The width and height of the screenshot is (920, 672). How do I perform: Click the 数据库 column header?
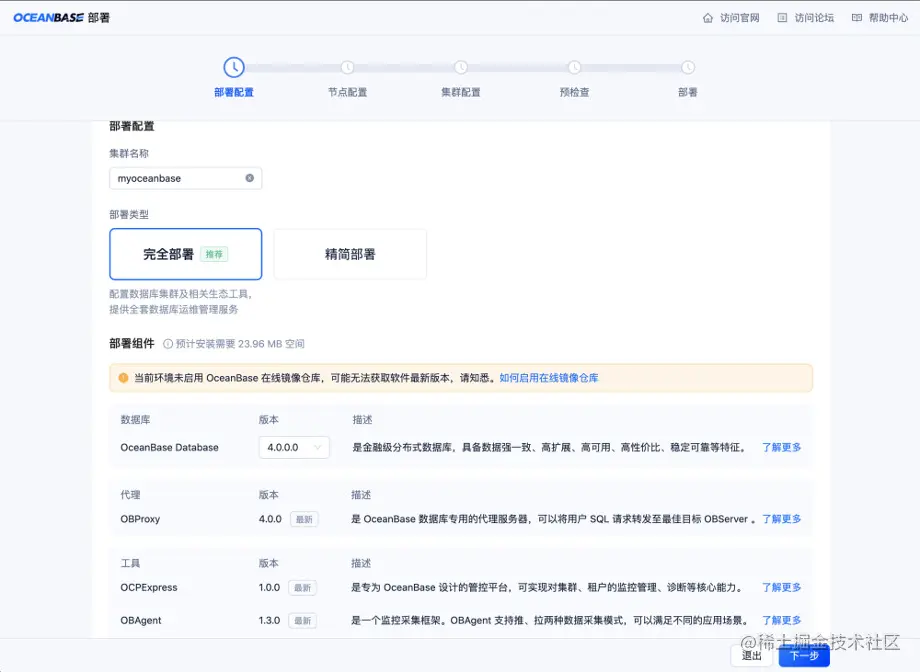(x=136, y=420)
